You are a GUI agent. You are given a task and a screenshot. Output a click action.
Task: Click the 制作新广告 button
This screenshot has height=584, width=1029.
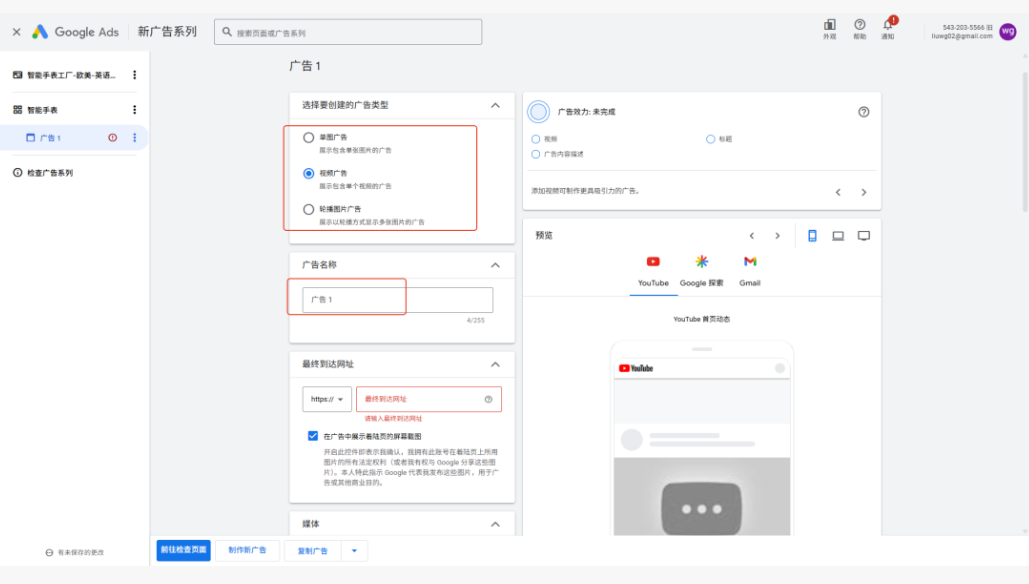(247, 550)
